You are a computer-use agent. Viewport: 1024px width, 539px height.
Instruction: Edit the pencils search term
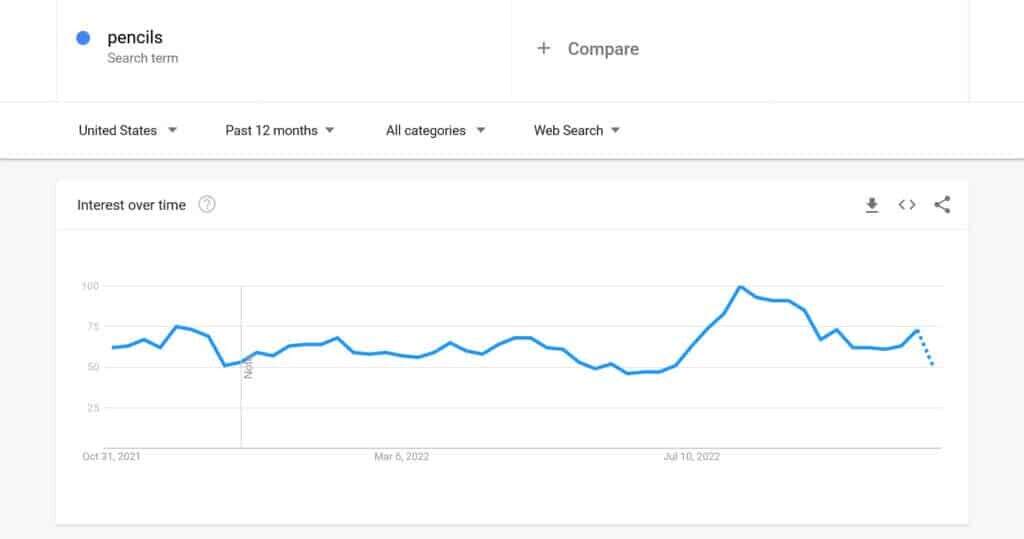(x=135, y=38)
